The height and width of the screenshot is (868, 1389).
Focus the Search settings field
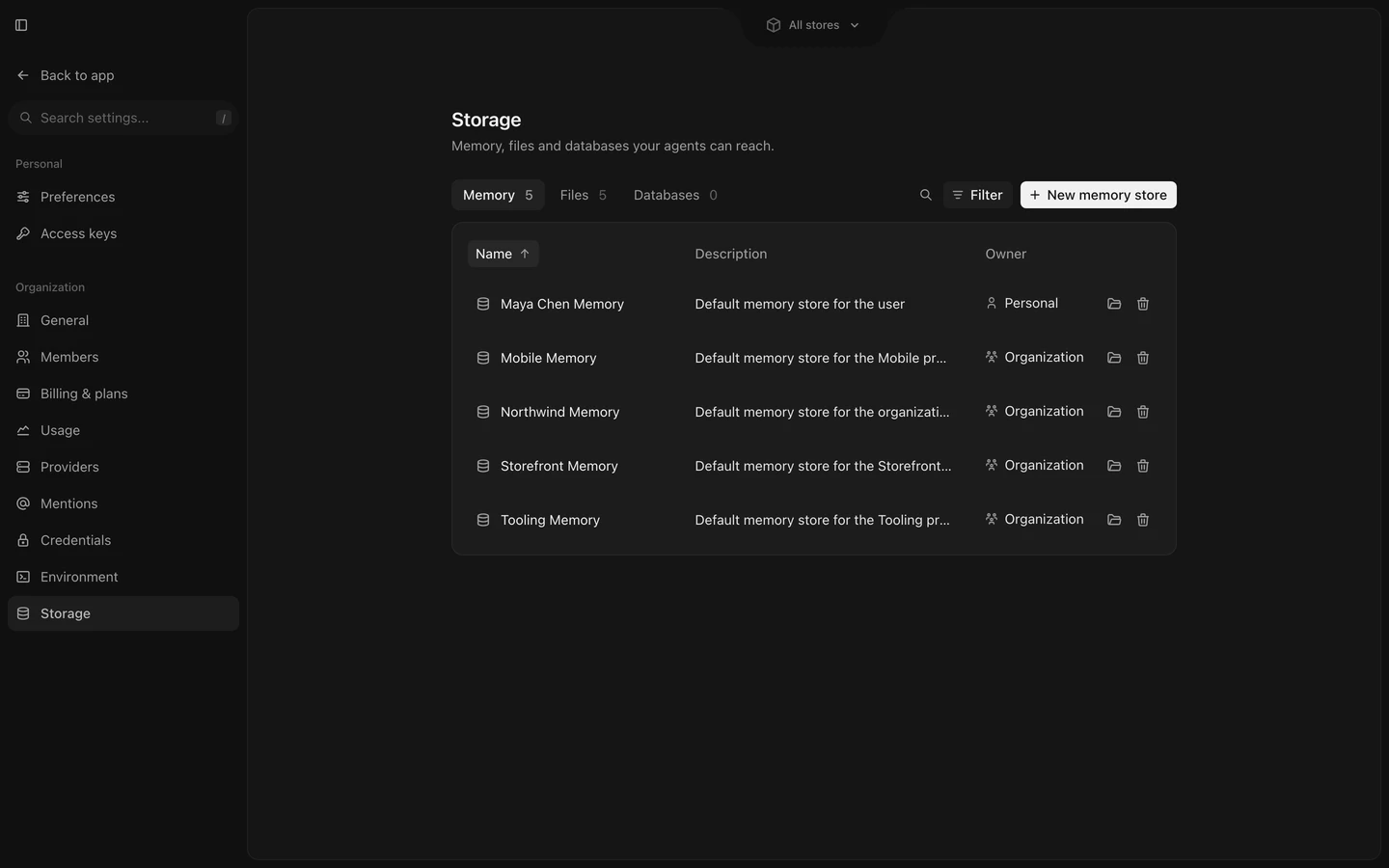pos(123,118)
